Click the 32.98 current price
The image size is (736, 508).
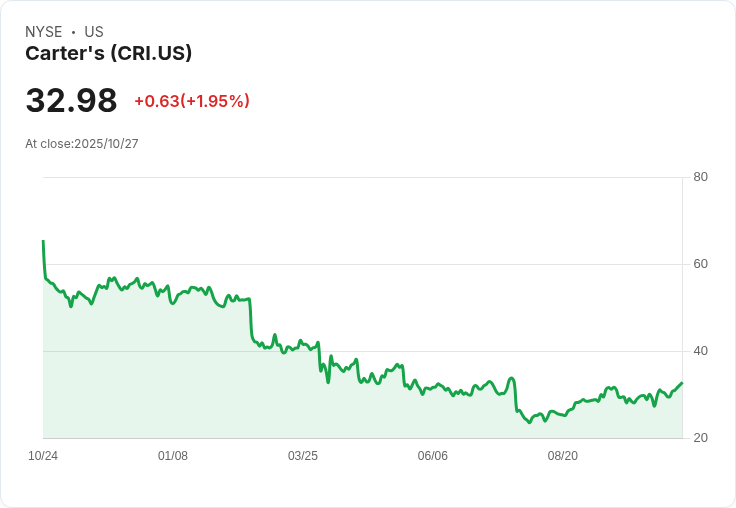(x=71, y=101)
